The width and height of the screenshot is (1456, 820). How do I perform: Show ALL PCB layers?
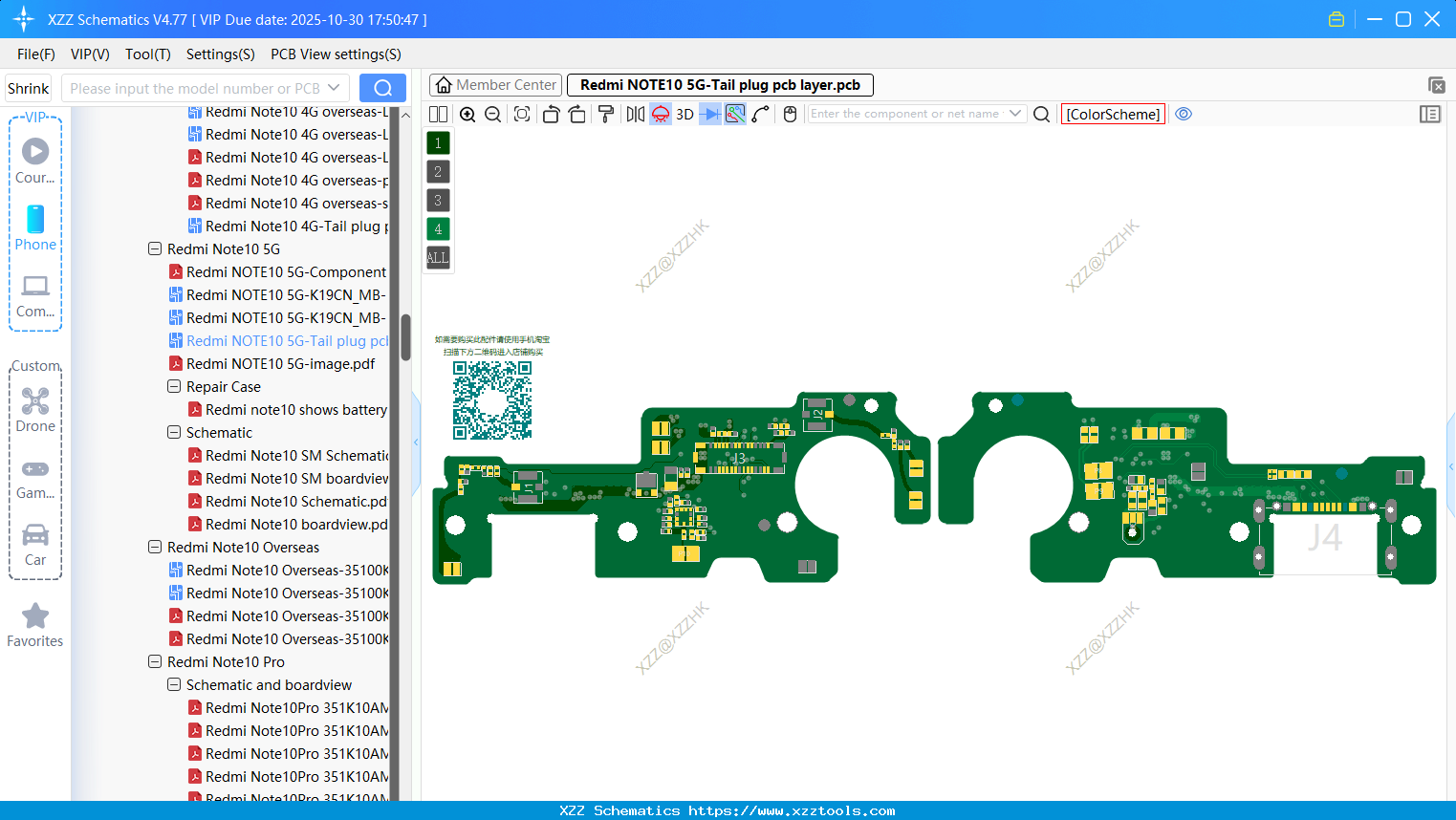point(438,258)
